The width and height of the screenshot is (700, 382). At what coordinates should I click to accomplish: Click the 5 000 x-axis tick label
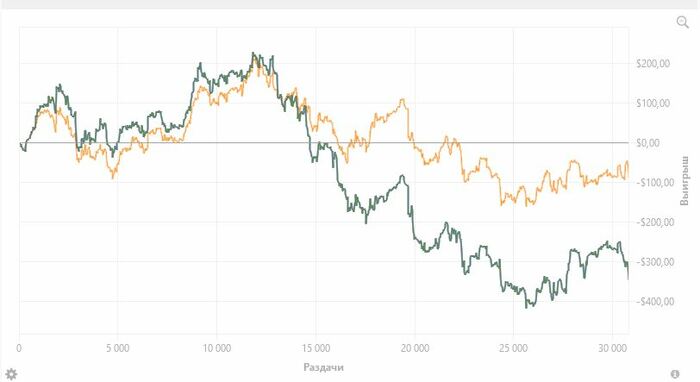pos(118,348)
